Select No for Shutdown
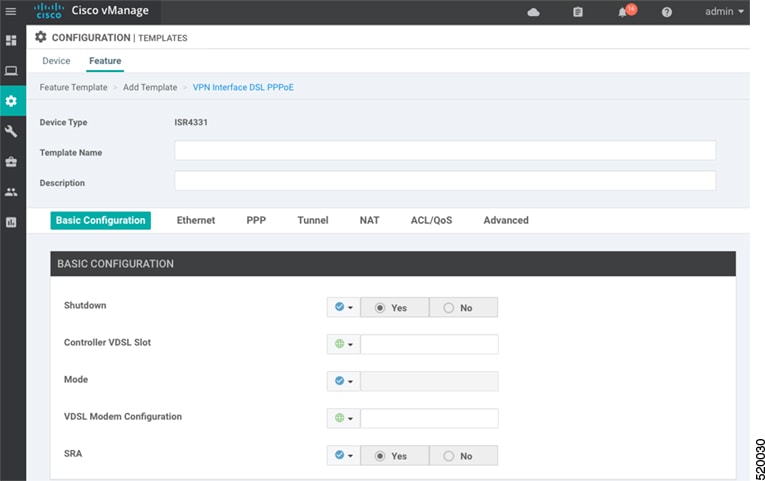765x481 pixels. [x=463, y=308]
